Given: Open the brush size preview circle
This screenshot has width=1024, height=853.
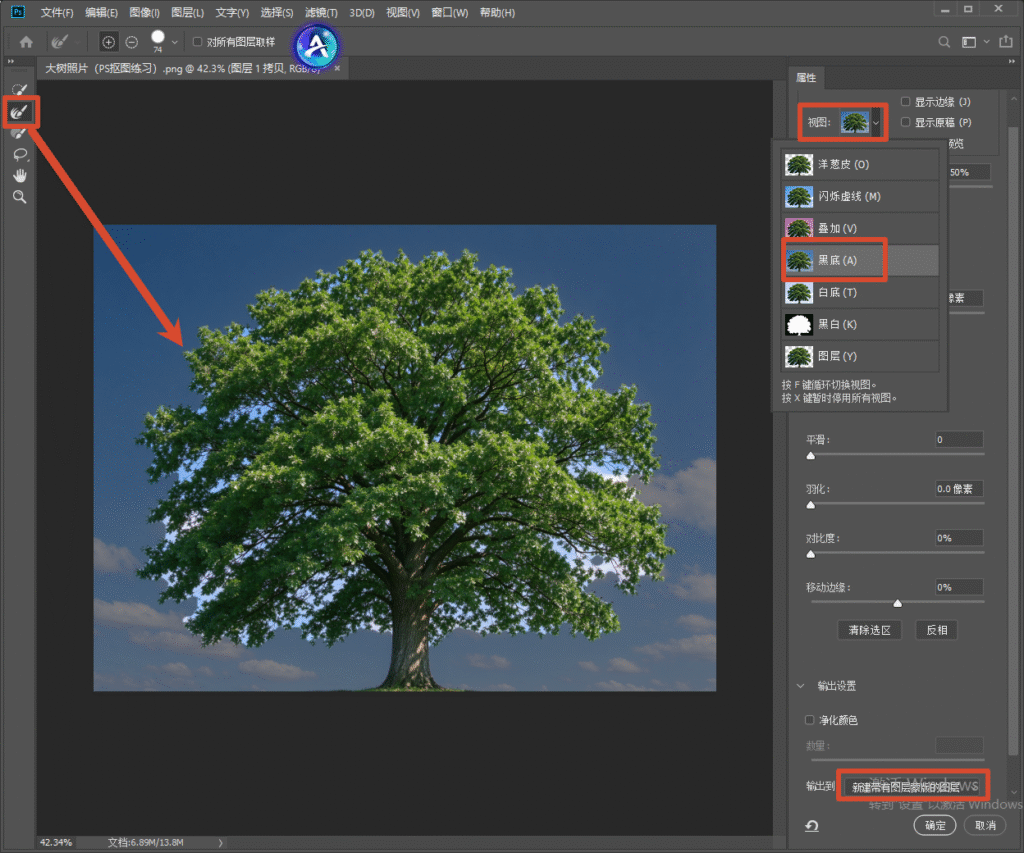Looking at the screenshot, I should 157,37.
